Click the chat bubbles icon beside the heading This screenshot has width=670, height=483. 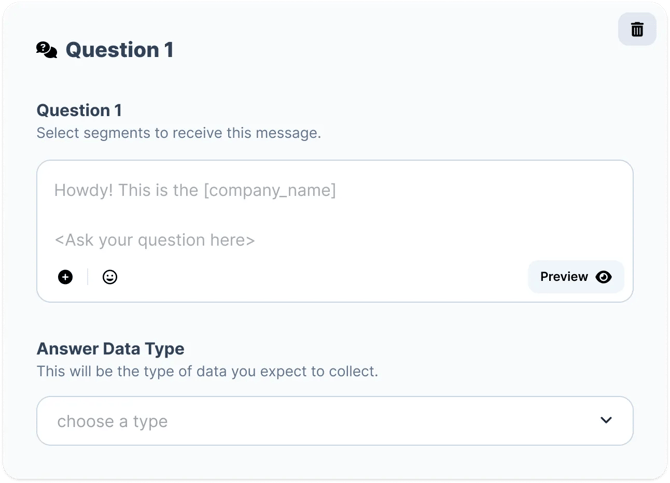tap(47, 50)
